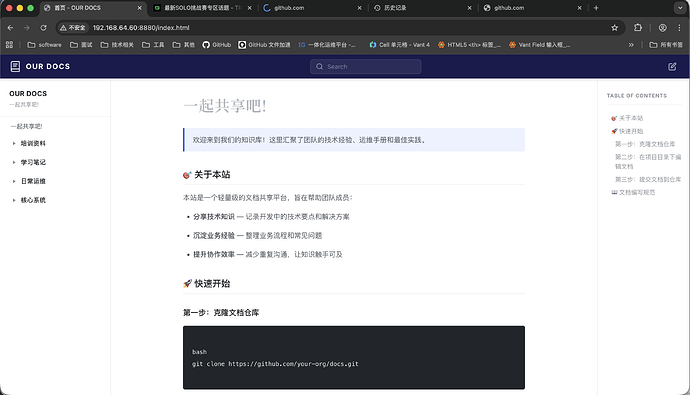Close the 历史记录 tab
The width and height of the screenshot is (690, 395).
coord(470,8)
